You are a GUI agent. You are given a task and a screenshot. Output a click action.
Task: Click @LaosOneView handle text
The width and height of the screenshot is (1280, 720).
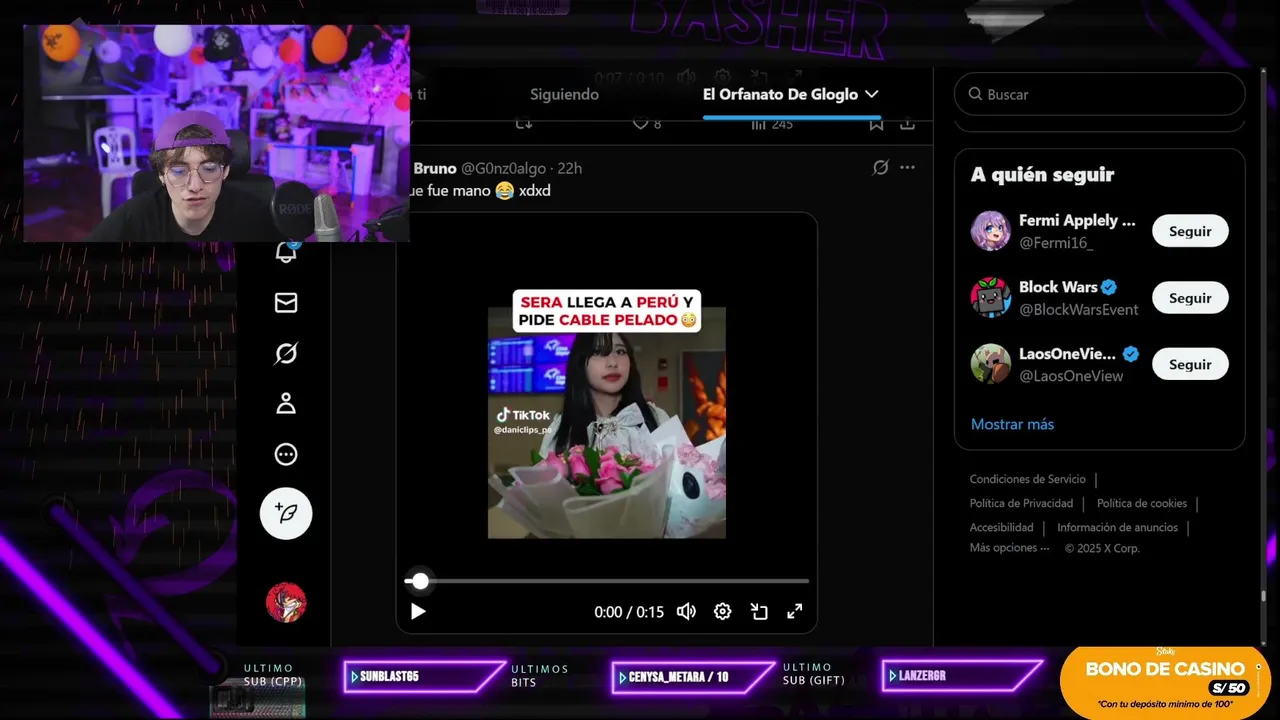1071,376
